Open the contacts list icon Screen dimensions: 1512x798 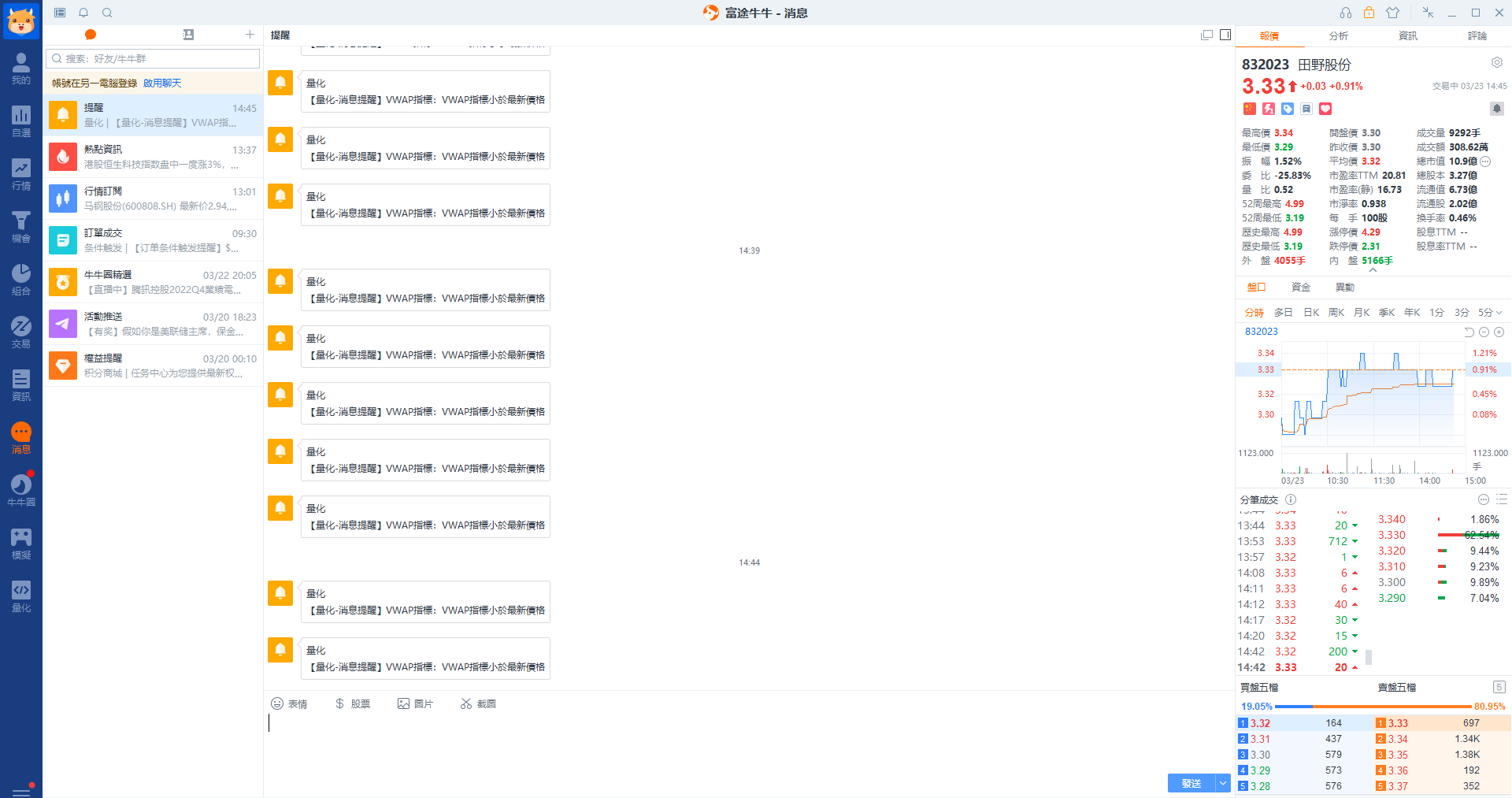point(188,35)
